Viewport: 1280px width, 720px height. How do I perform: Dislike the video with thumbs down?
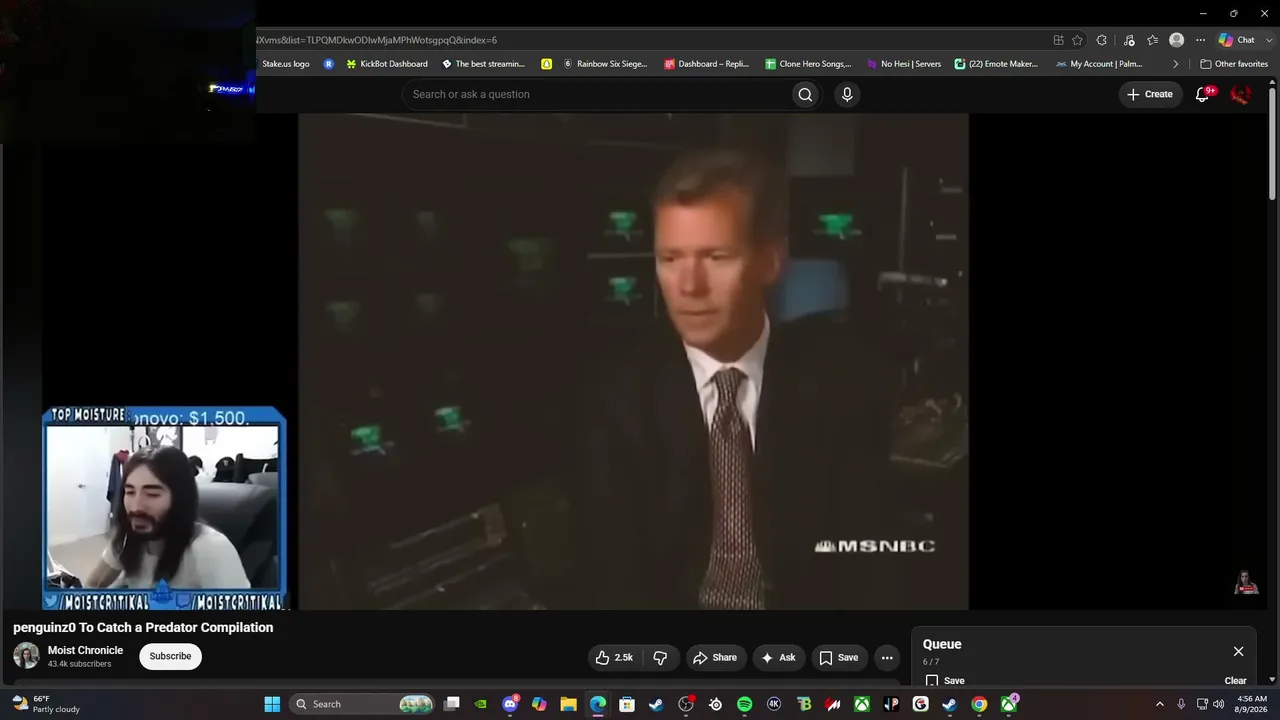(660, 657)
